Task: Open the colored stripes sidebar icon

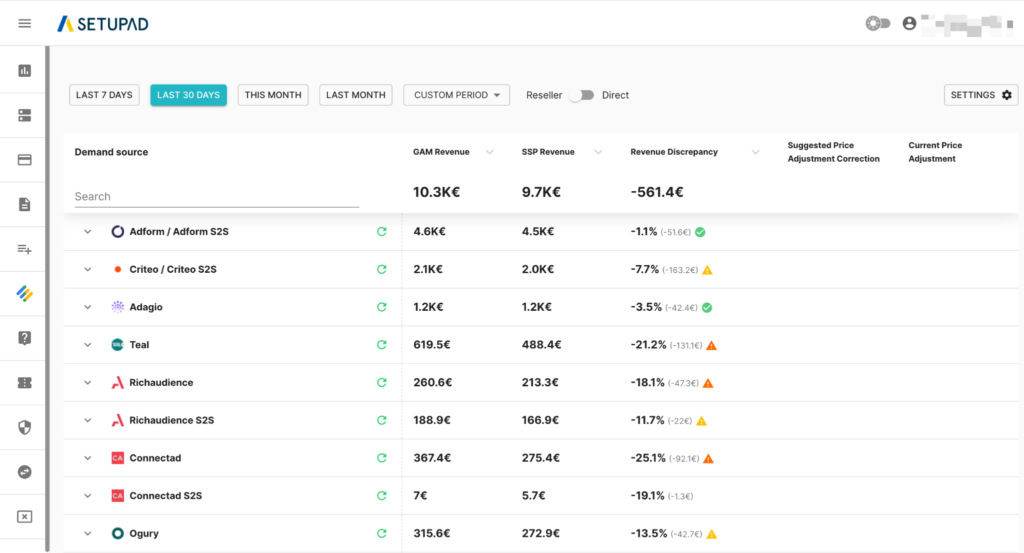Action: [24, 294]
